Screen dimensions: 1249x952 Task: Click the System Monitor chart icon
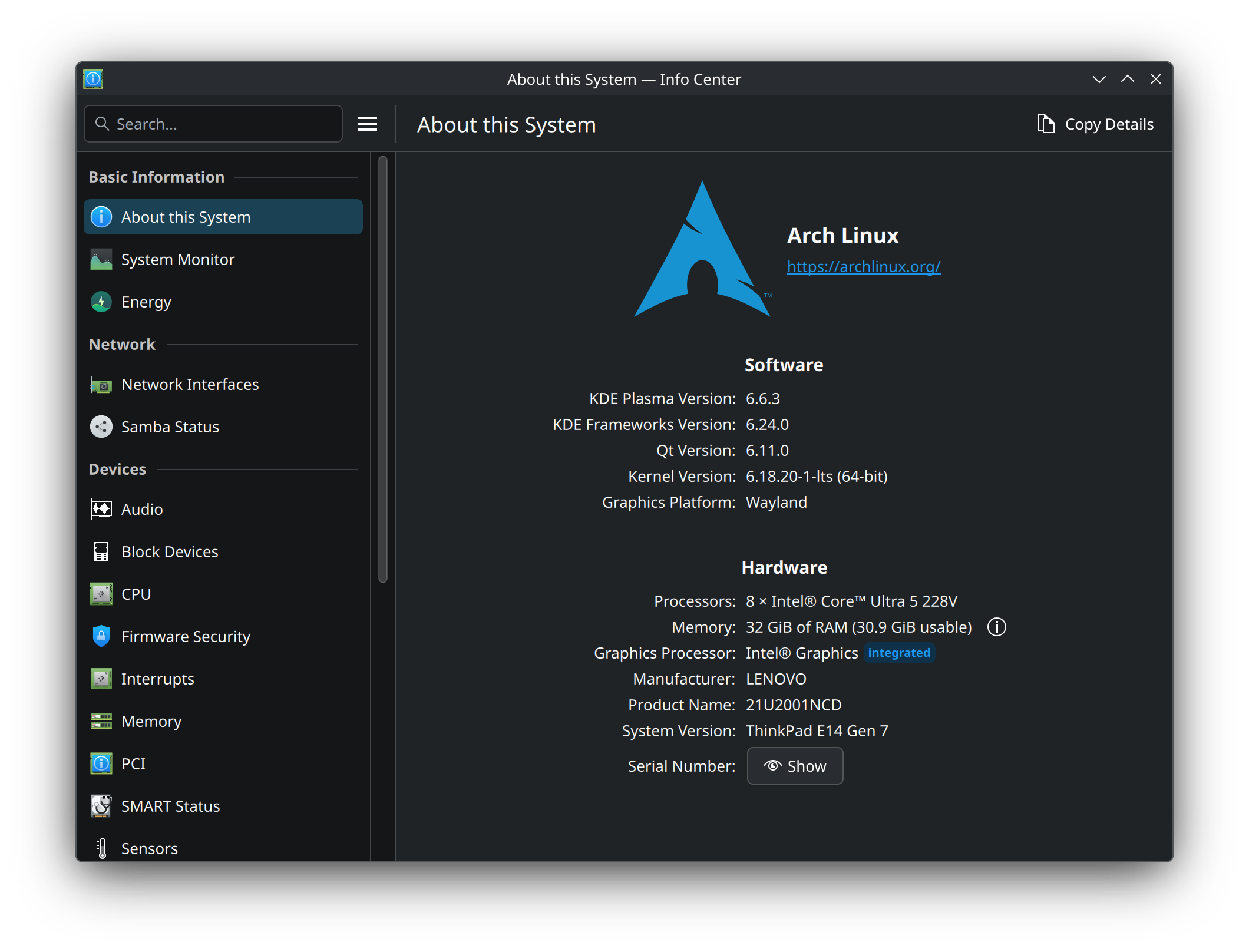(x=101, y=259)
